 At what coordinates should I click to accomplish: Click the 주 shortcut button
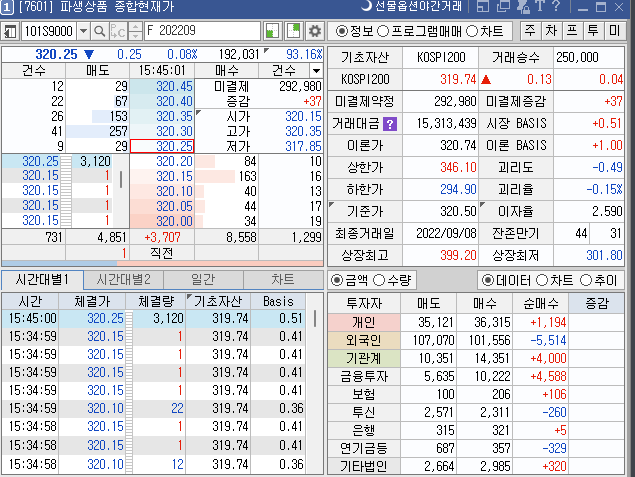[530, 31]
